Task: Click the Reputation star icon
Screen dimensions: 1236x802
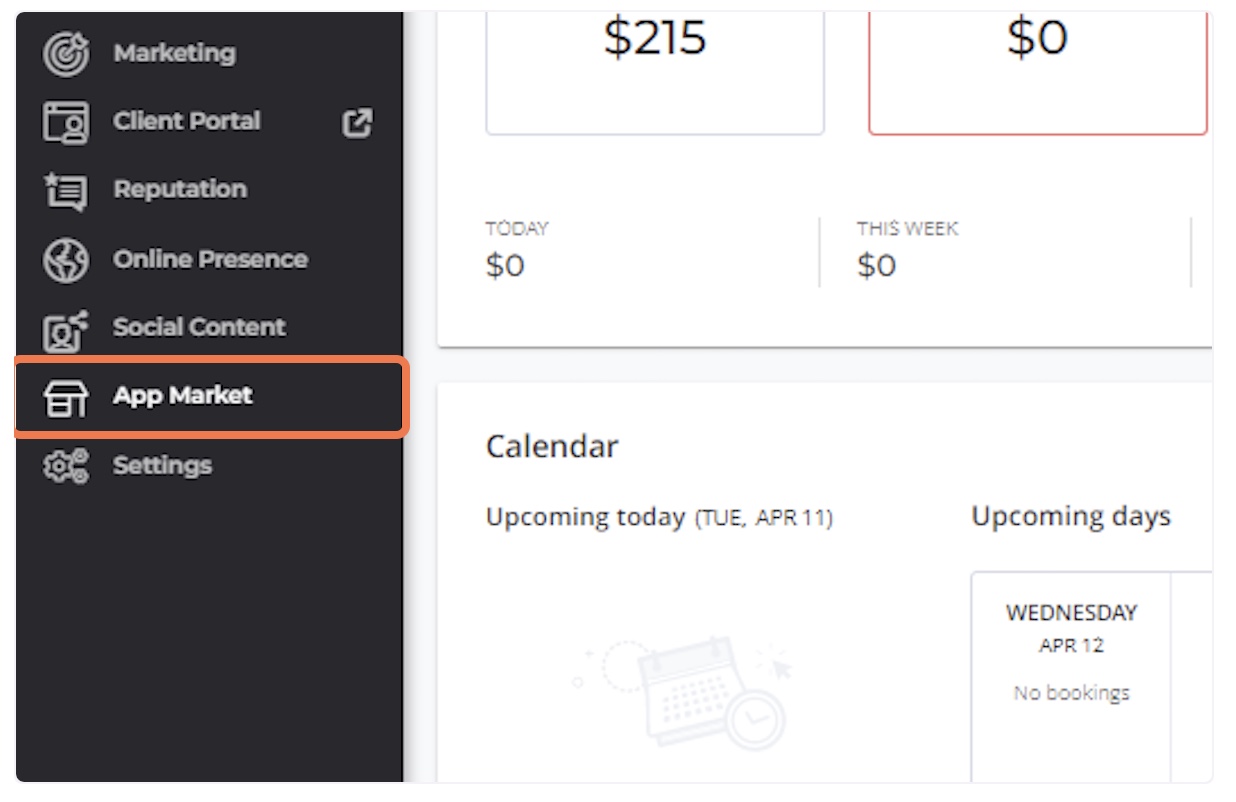Action: click(x=66, y=191)
